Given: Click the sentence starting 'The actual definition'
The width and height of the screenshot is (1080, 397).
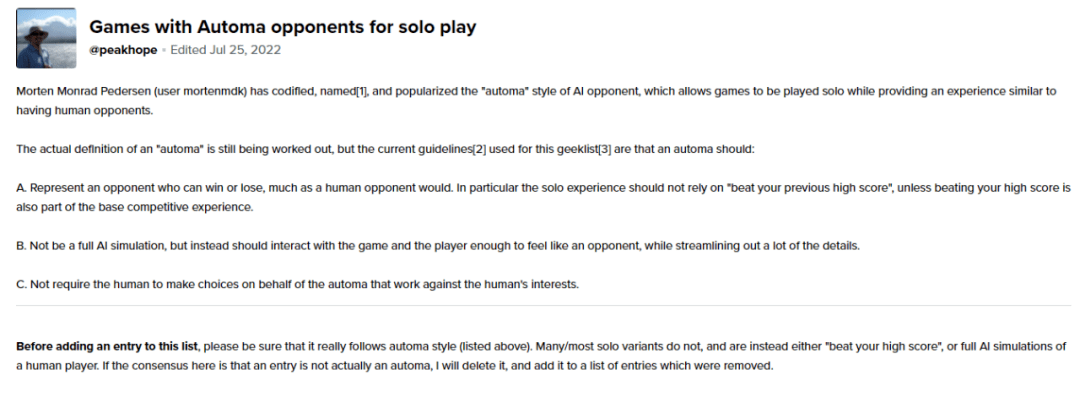Looking at the screenshot, I should tap(386, 149).
